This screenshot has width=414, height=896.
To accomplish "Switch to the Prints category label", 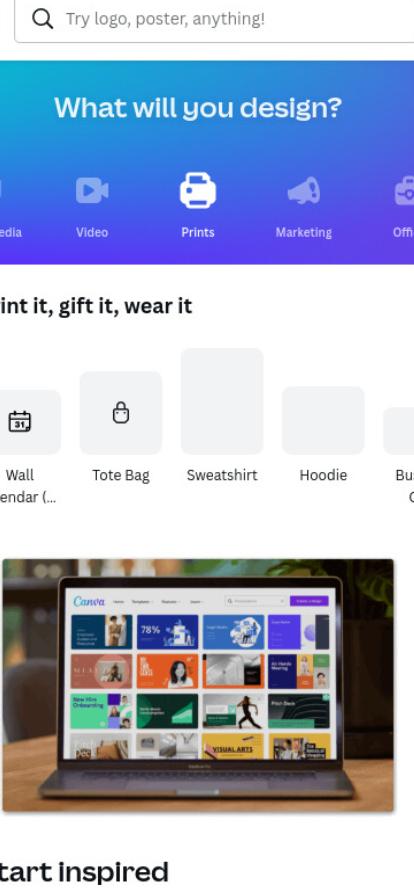I will click(x=198, y=232).
